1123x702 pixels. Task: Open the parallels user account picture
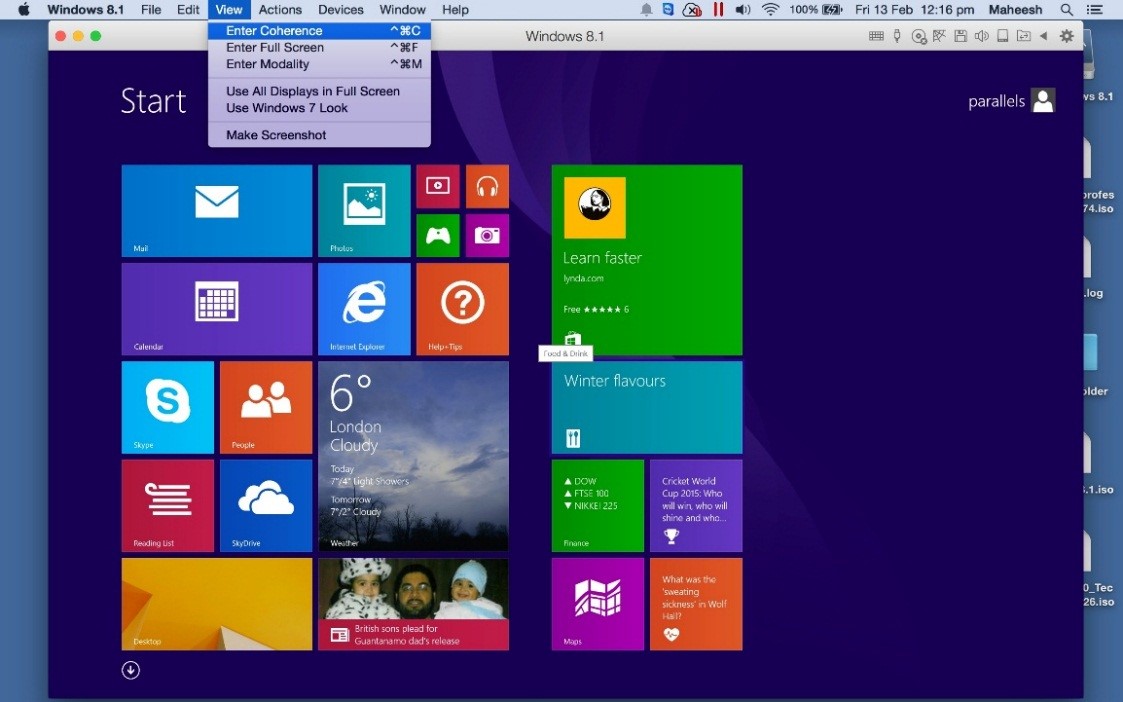1043,101
